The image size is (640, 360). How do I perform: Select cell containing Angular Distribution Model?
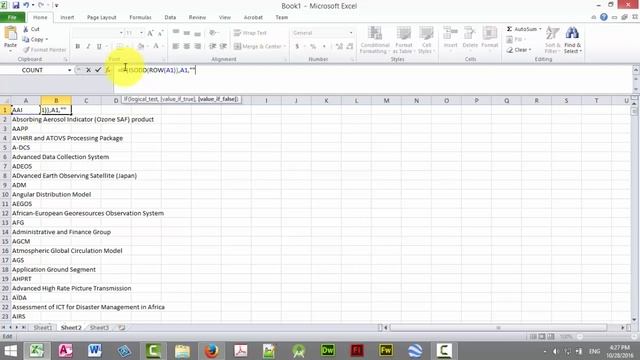click(51, 194)
